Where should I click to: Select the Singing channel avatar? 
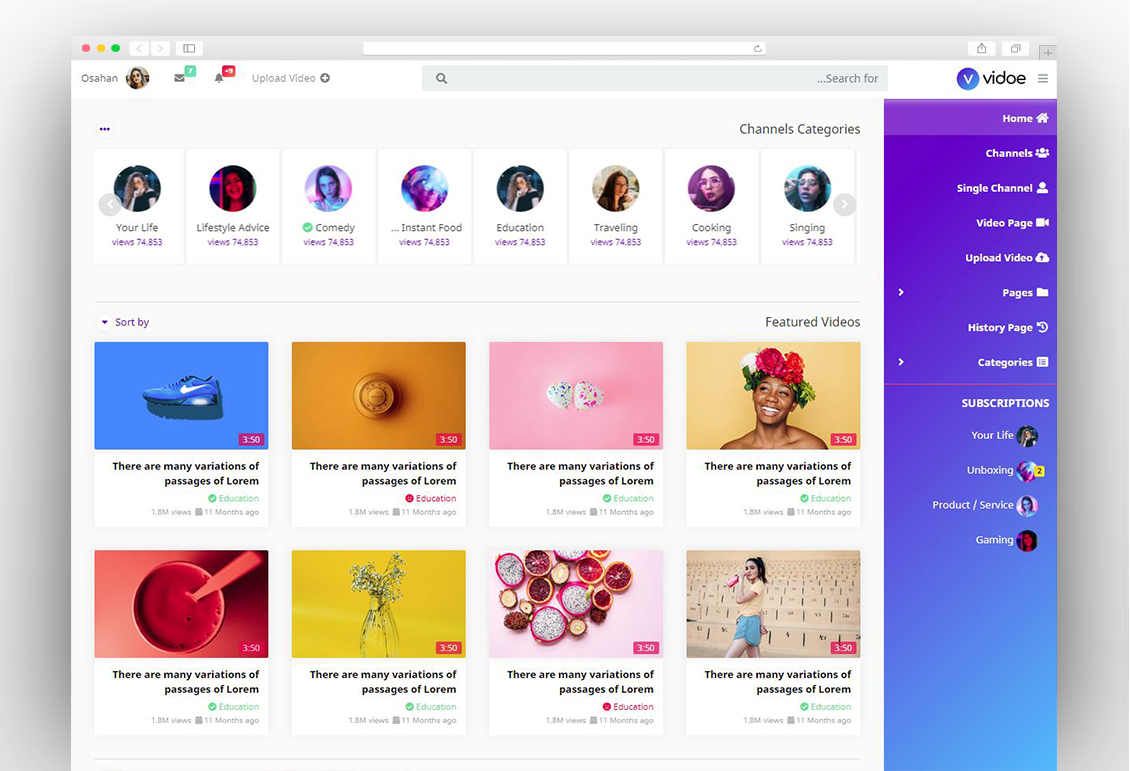tap(807, 188)
